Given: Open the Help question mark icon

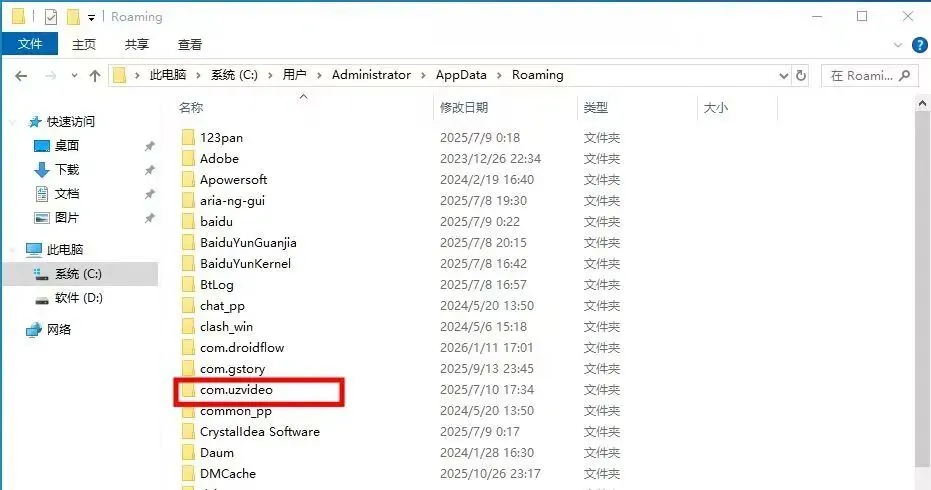Looking at the screenshot, I should (919, 45).
